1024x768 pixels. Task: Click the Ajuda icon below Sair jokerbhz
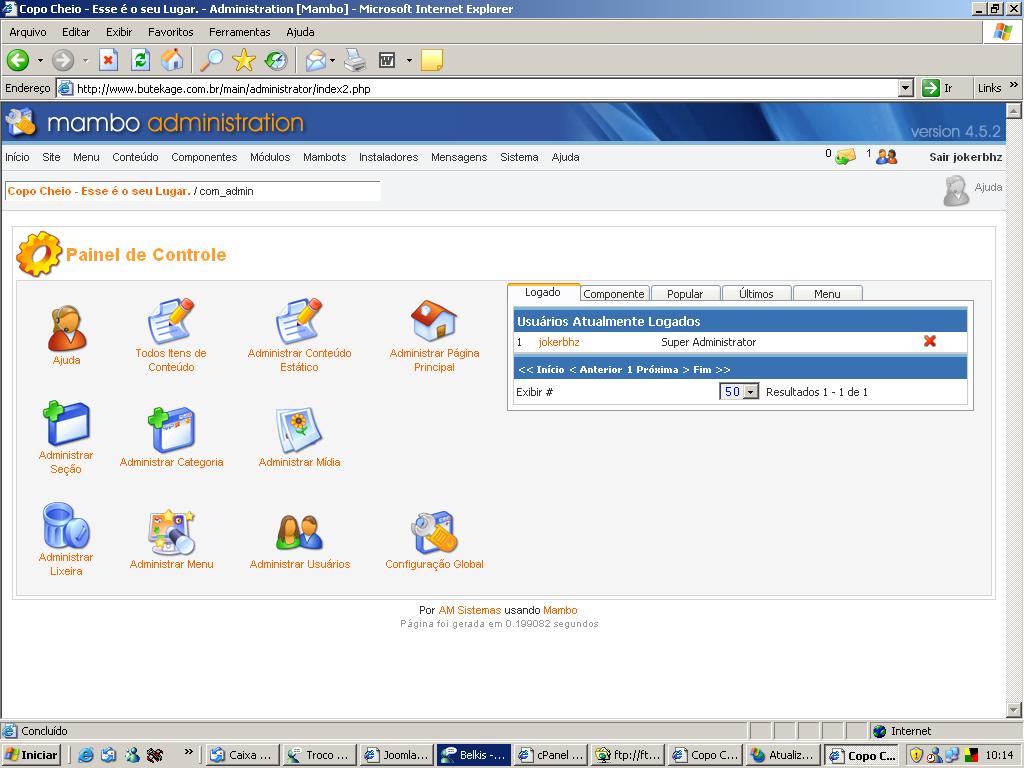[956, 190]
